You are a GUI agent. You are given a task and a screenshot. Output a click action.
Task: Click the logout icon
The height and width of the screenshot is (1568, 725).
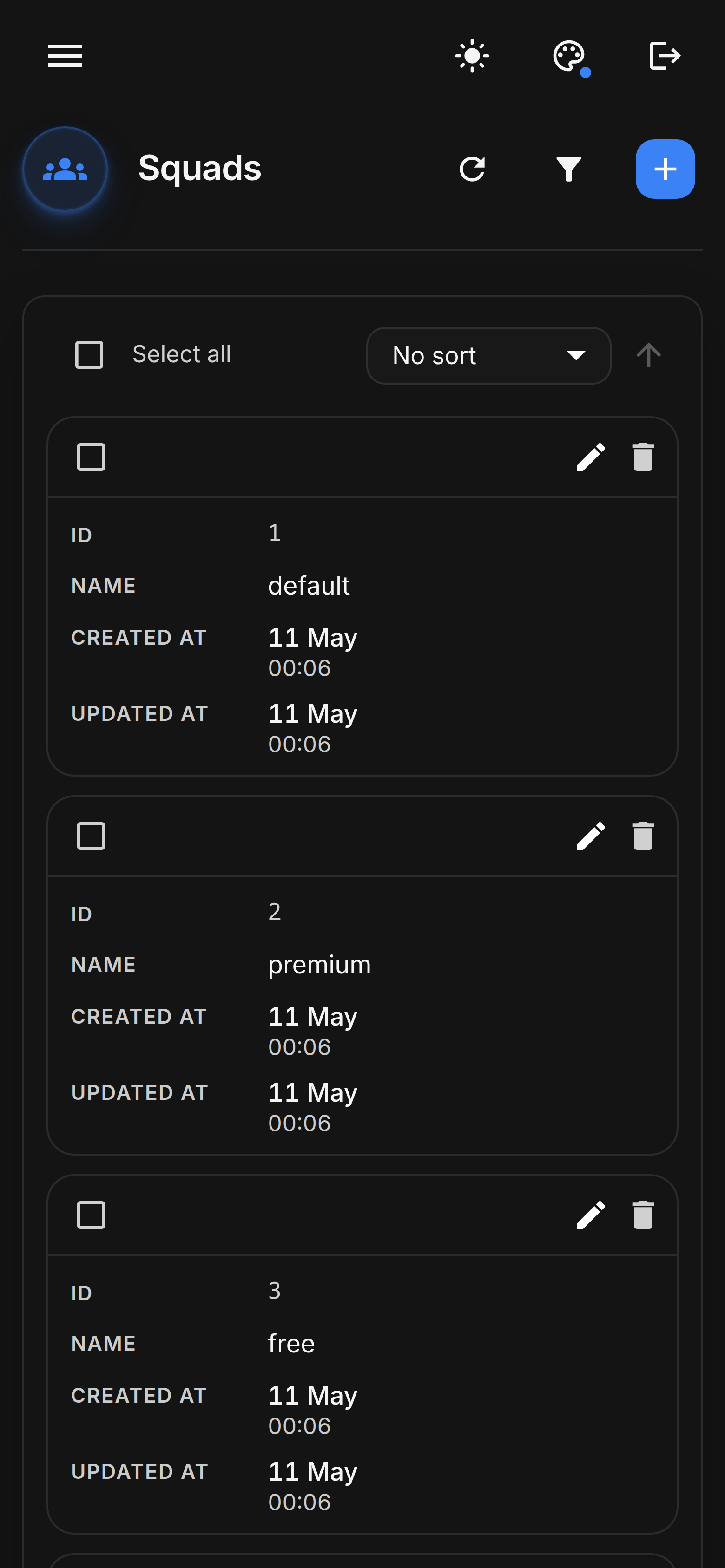click(665, 56)
